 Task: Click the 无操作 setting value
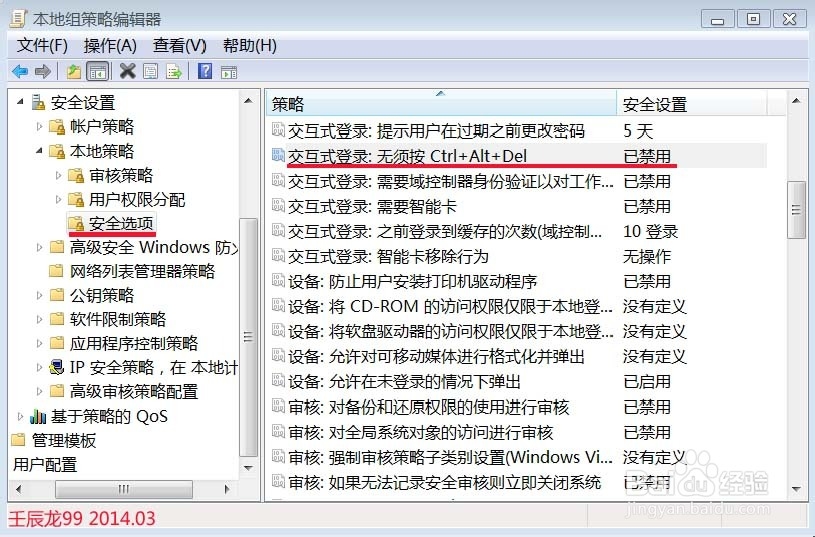click(647, 256)
